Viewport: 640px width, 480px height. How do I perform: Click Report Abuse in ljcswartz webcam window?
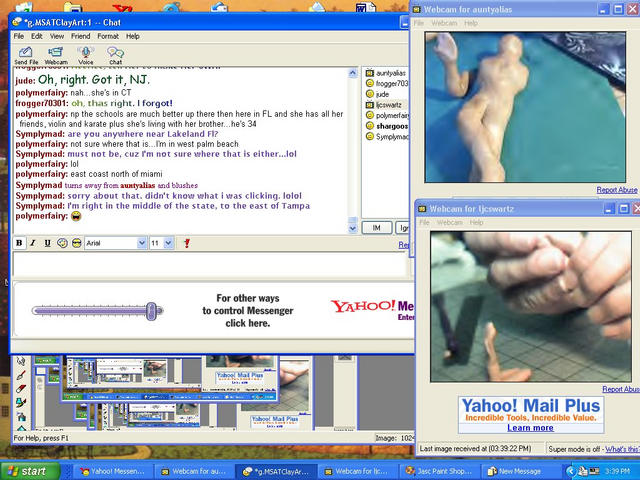[x=621, y=389]
